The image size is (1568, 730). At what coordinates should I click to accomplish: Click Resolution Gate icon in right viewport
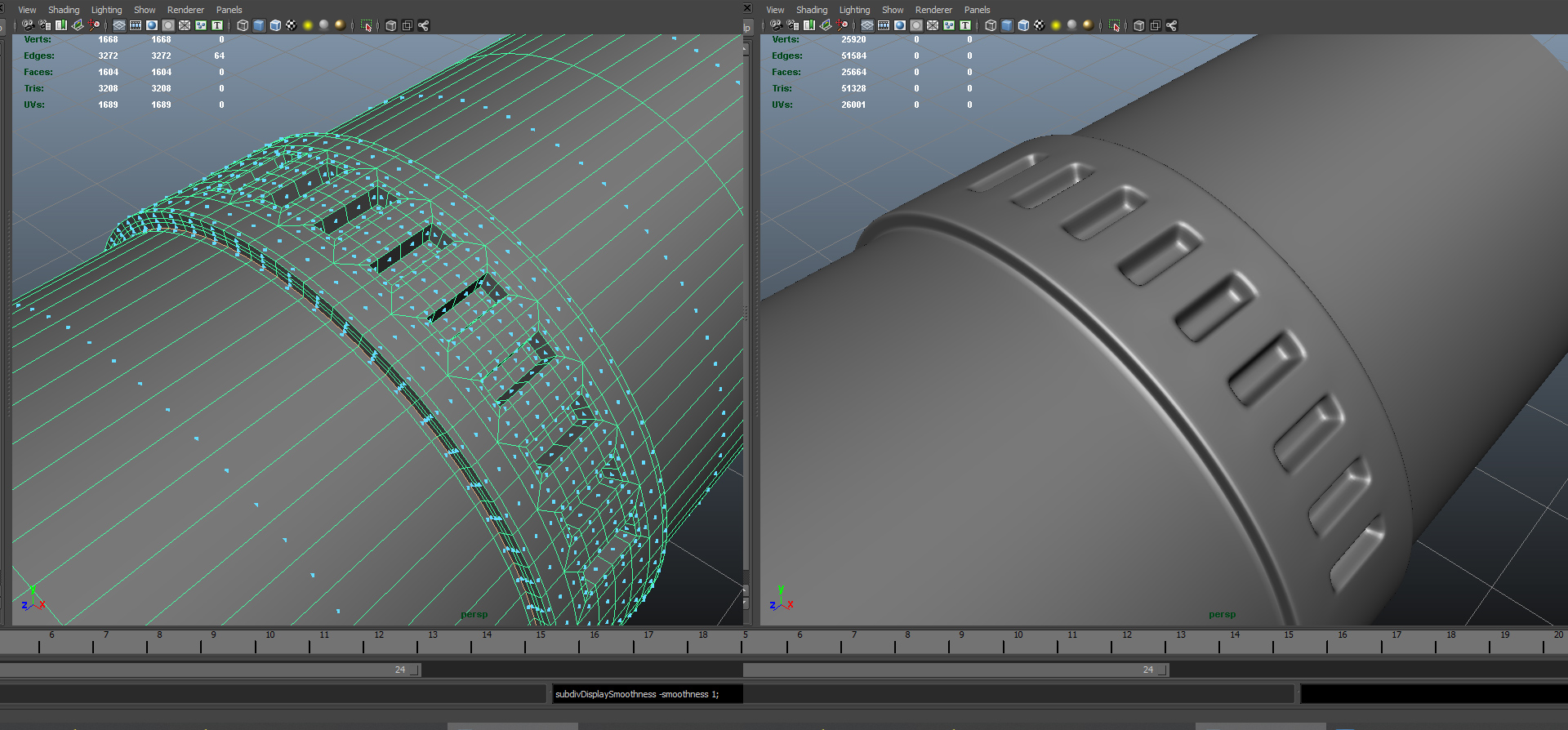900,25
